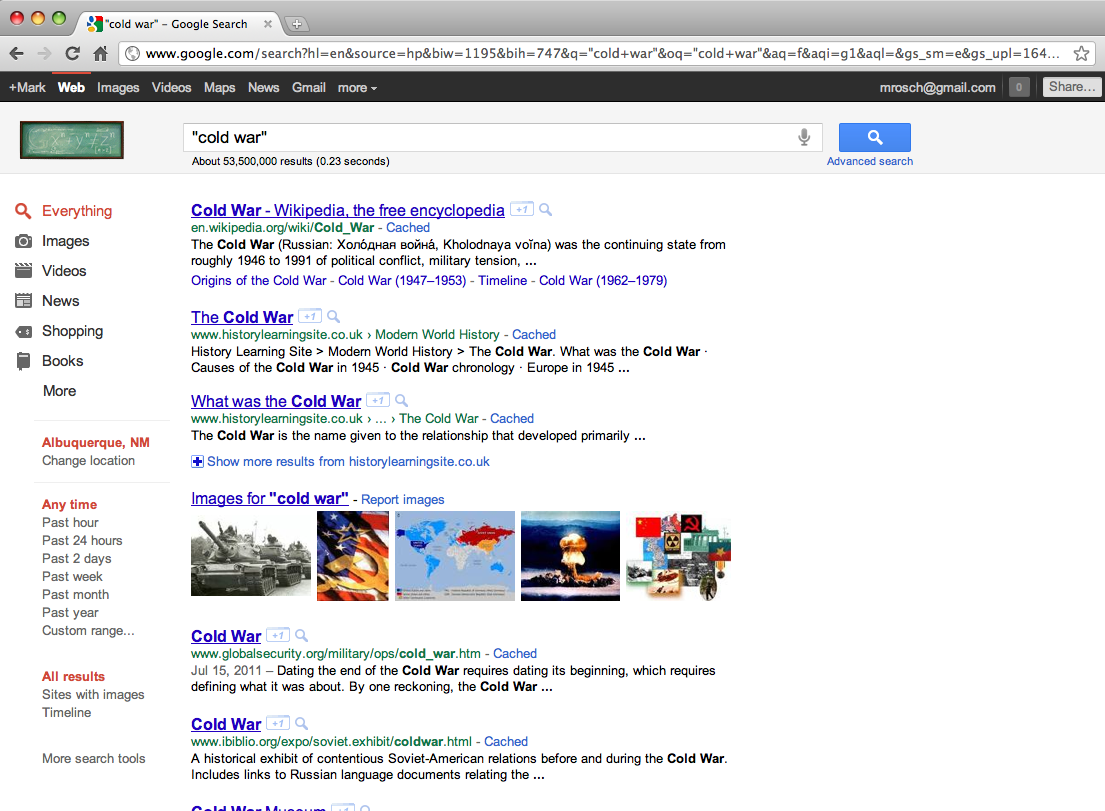Image resolution: width=1105 pixels, height=811 pixels.
Task: Open the flags and hammer-sickle thumbnail
Action: tap(352, 556)
